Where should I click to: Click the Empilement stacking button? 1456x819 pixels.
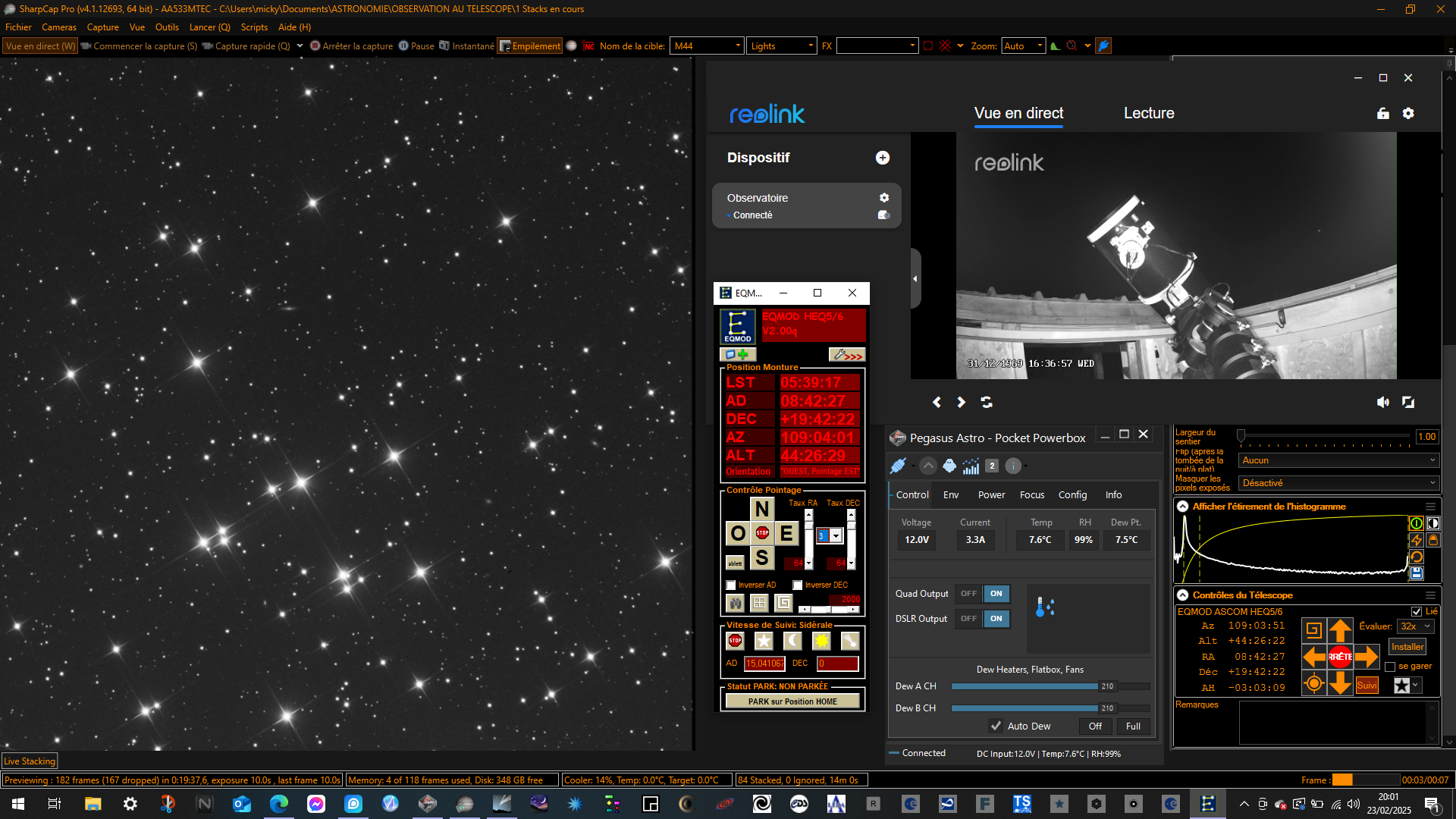click(x=530, y=46)
